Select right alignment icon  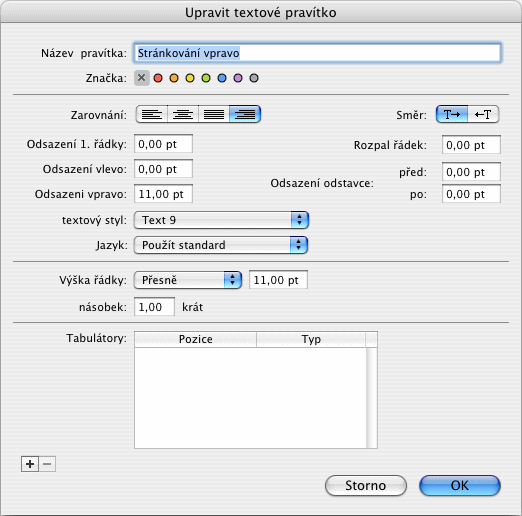(245, 114)
